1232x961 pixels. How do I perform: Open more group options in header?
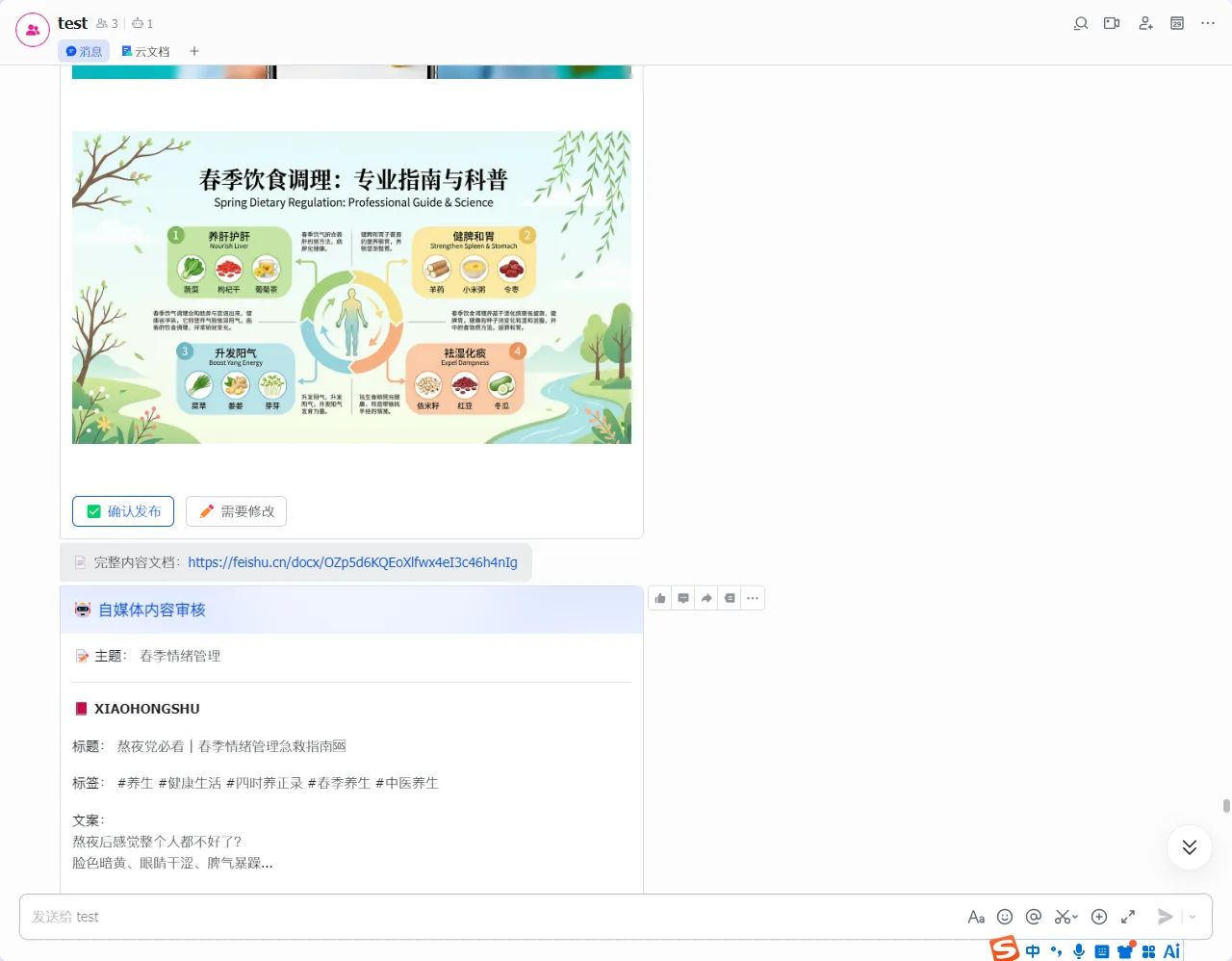click(1208, 23)
